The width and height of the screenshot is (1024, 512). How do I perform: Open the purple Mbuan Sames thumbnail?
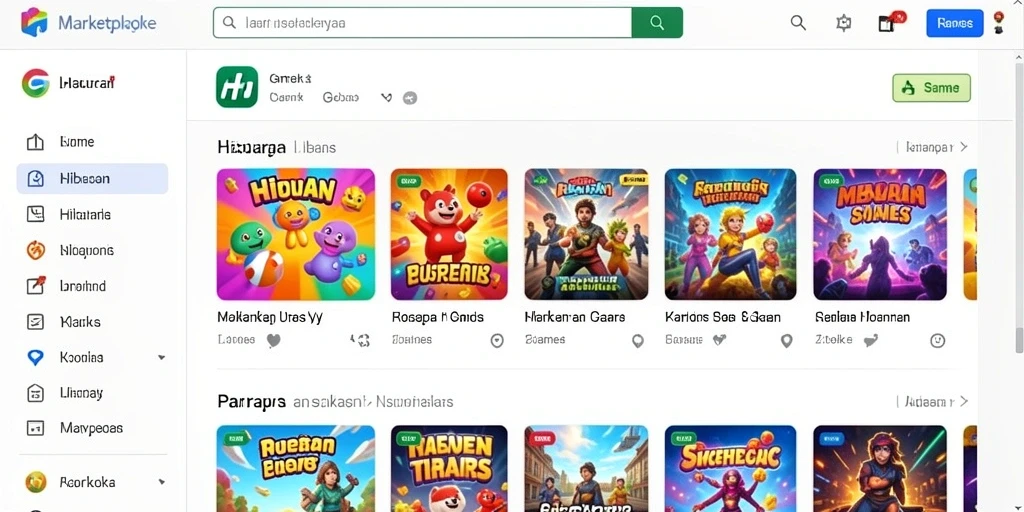point(880,234)
